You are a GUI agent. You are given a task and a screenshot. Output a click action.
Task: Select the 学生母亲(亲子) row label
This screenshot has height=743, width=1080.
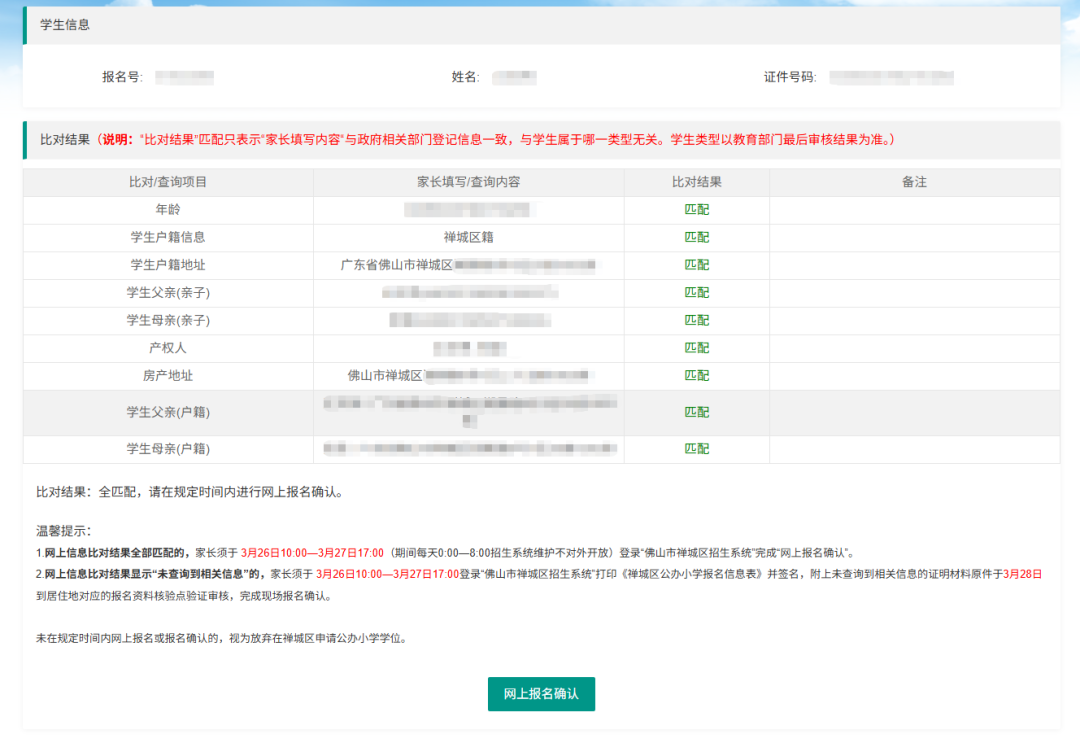pos(168,320)
